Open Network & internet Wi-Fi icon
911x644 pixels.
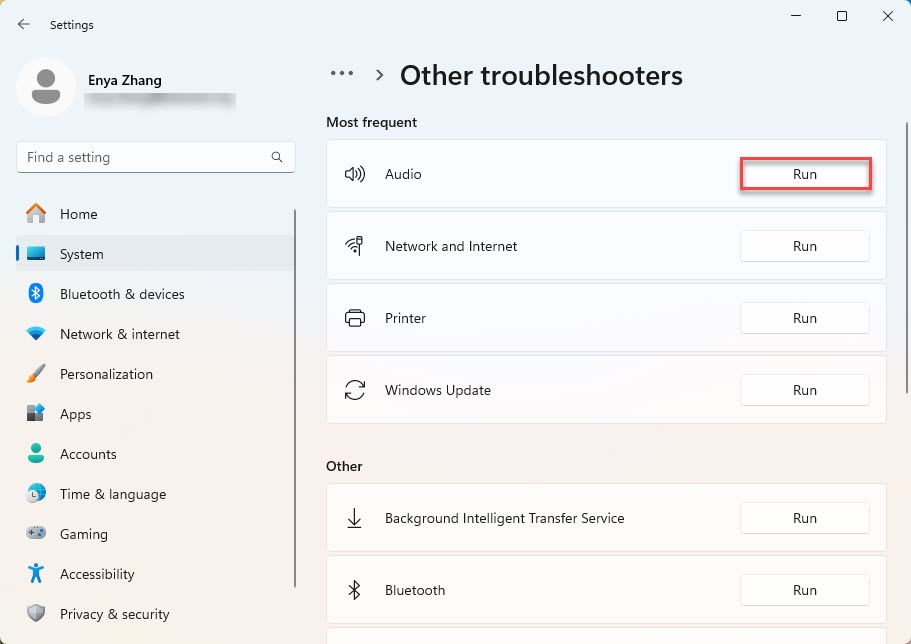(36, 334)
